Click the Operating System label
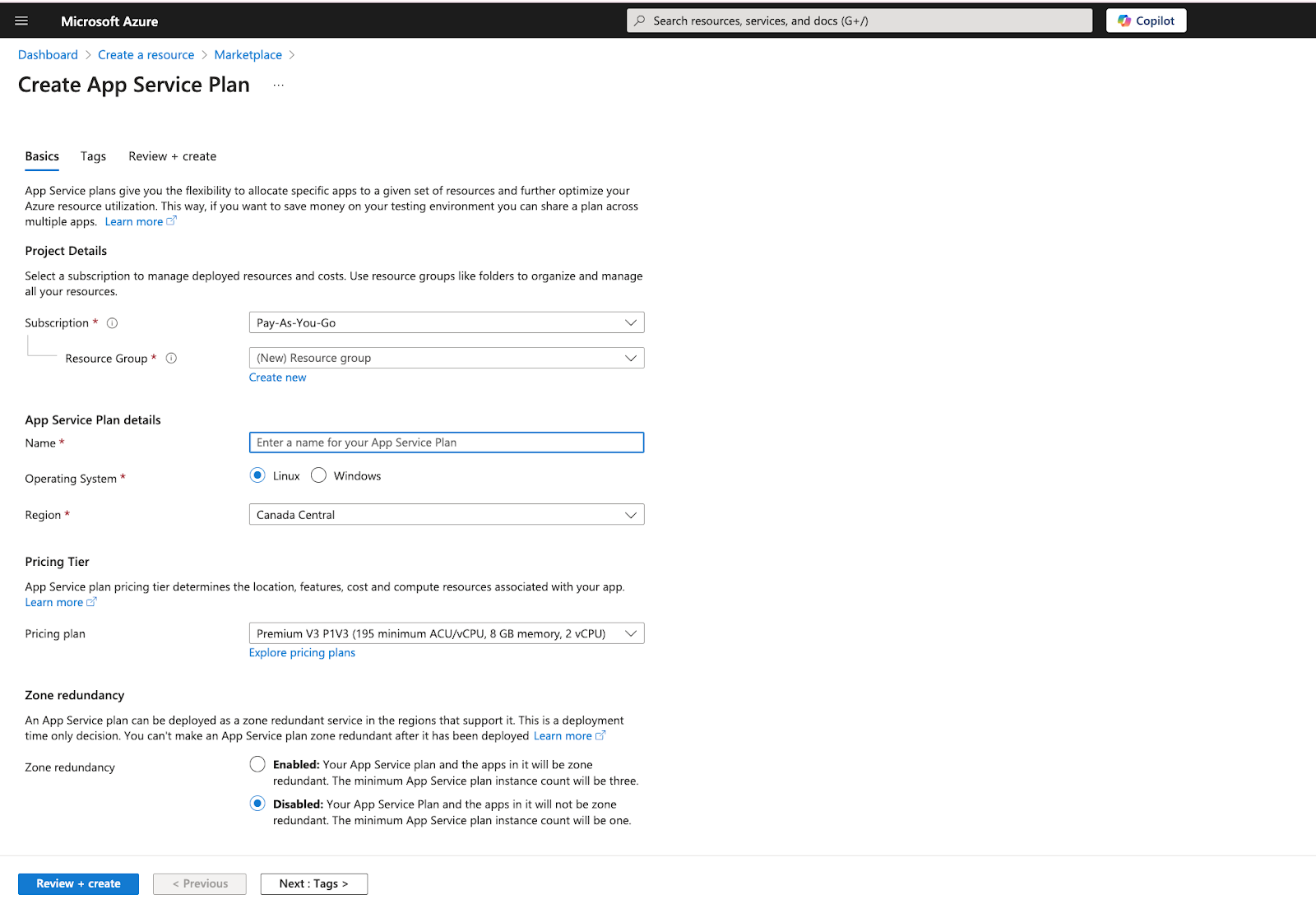 click(x=71, y=479)
